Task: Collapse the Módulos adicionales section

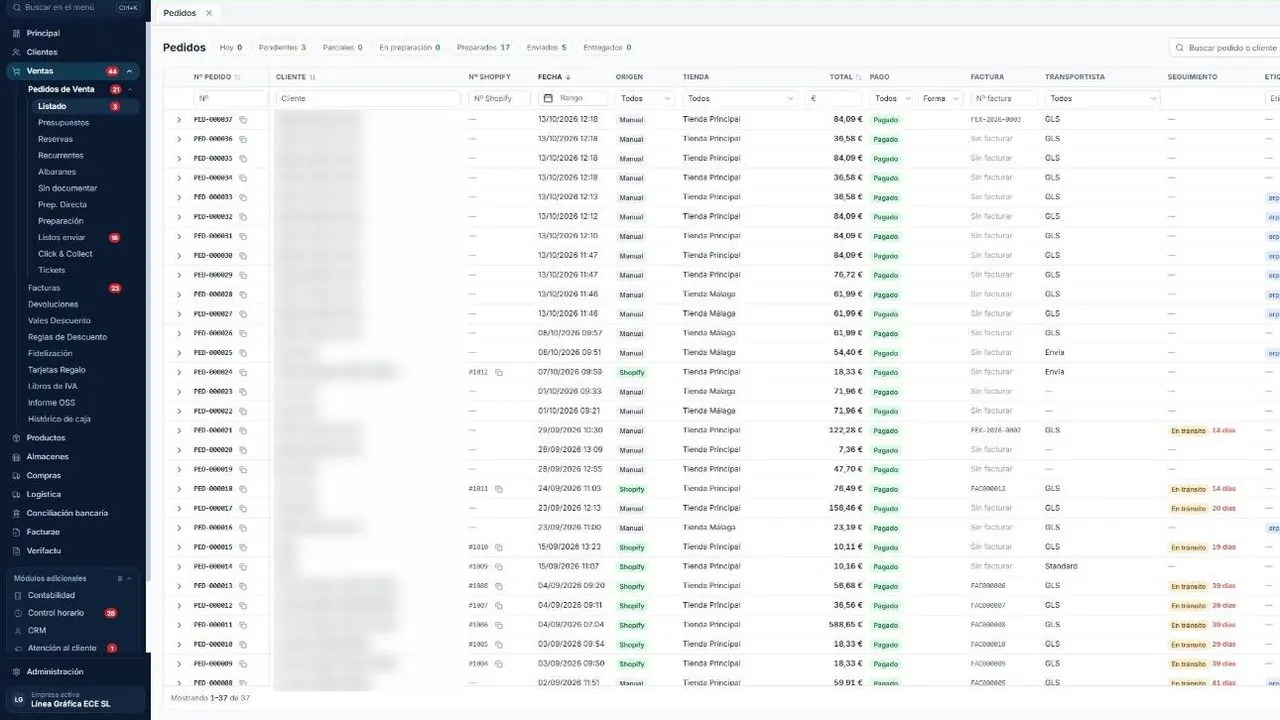Action: (130, 578)
